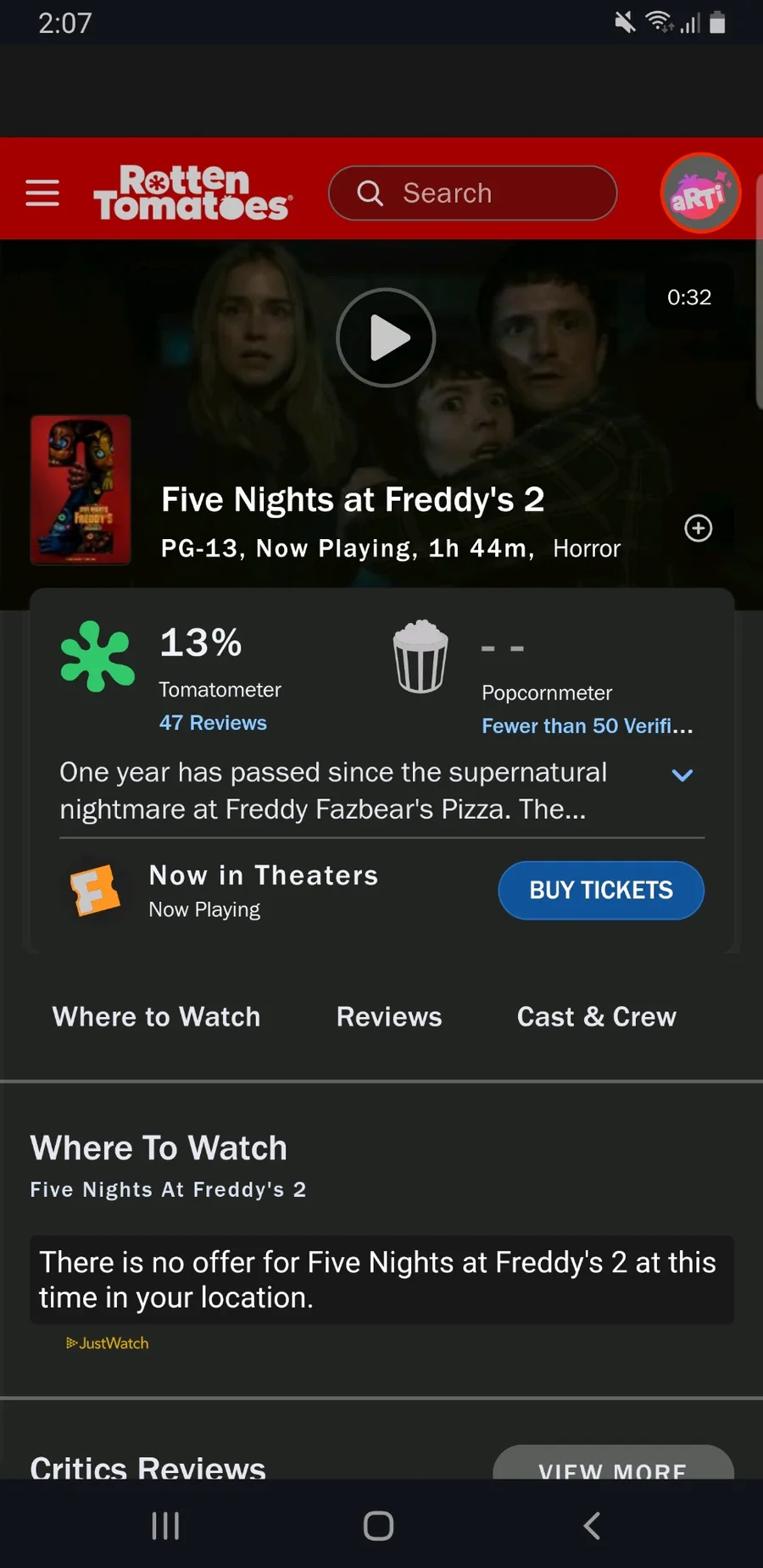The image size is (763, 1568).
Task: Switch to the Where to Watch tab
Action: point(157,1017)
